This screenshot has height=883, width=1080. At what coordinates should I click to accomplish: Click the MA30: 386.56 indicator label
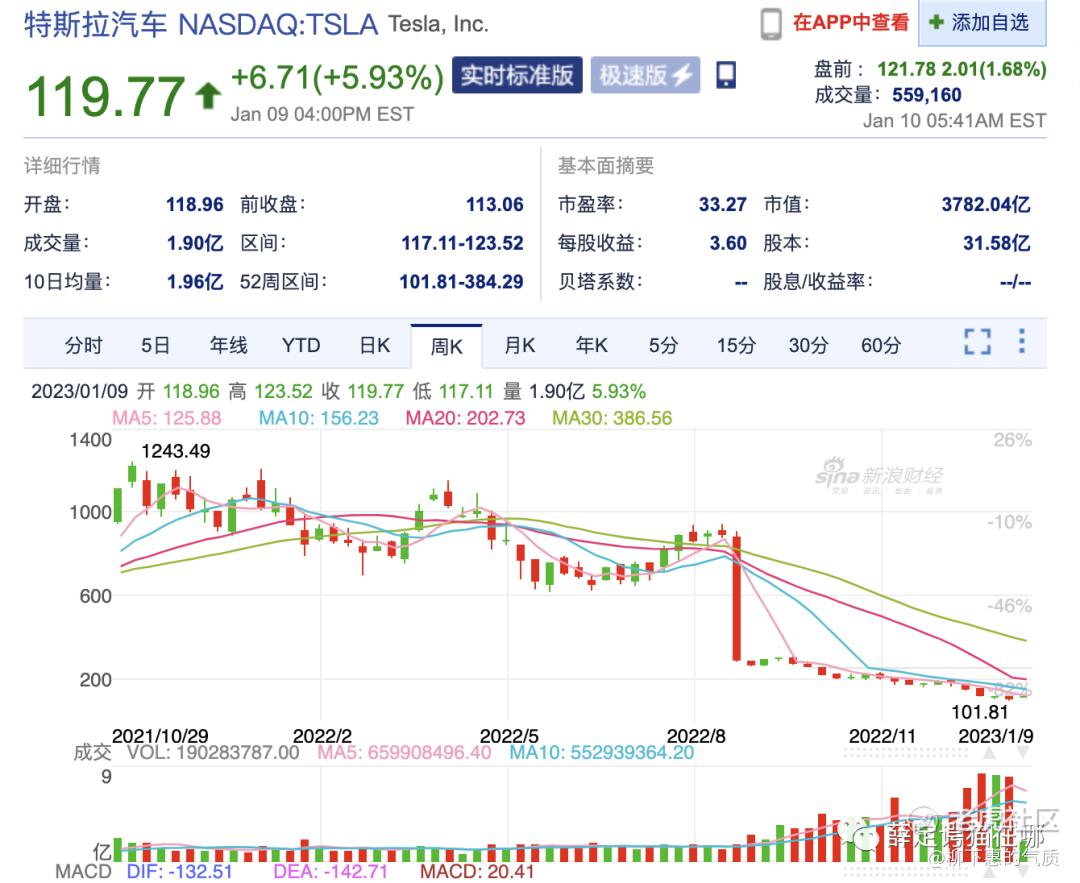612,418
